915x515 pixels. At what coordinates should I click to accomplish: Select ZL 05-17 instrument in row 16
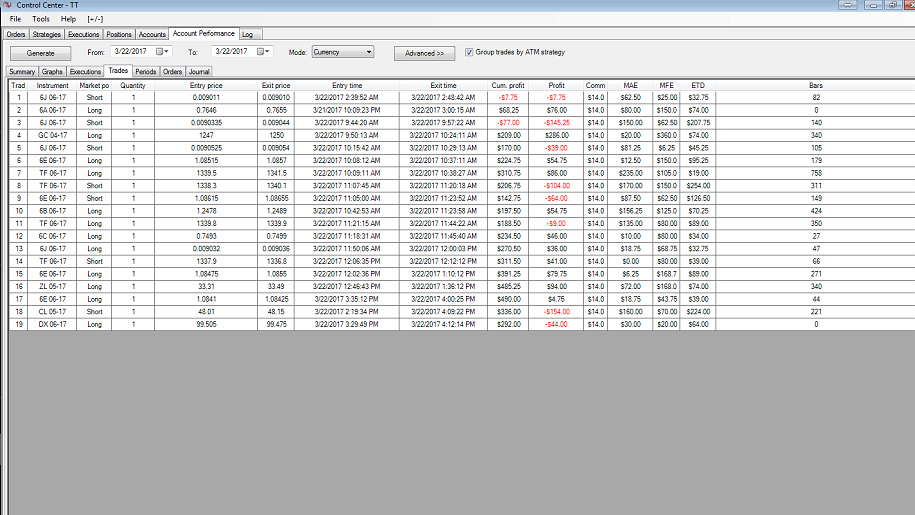point(52,286)
